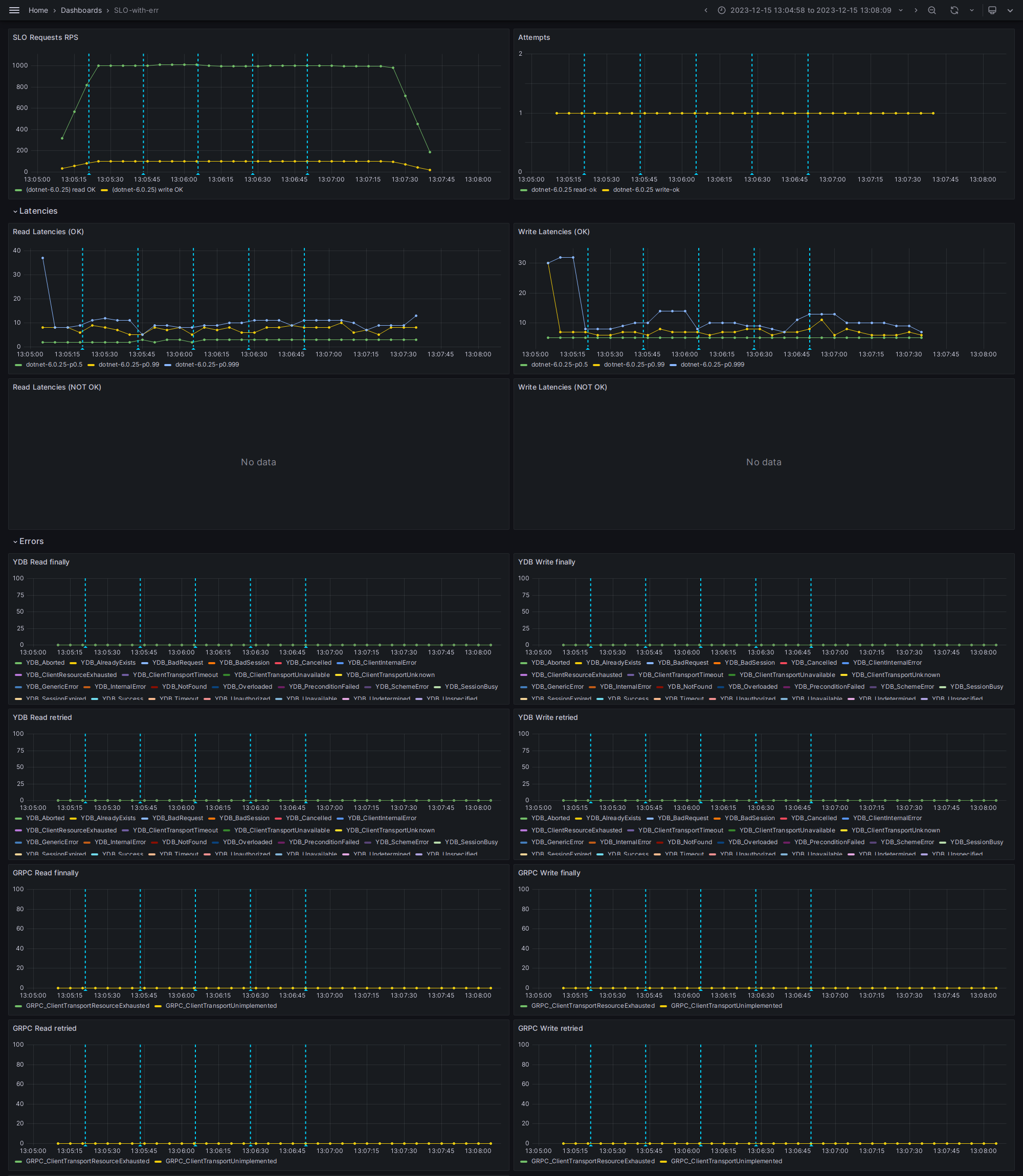
Task: Open YDB Write finally panel menu
Action: [x=546, y=562]
